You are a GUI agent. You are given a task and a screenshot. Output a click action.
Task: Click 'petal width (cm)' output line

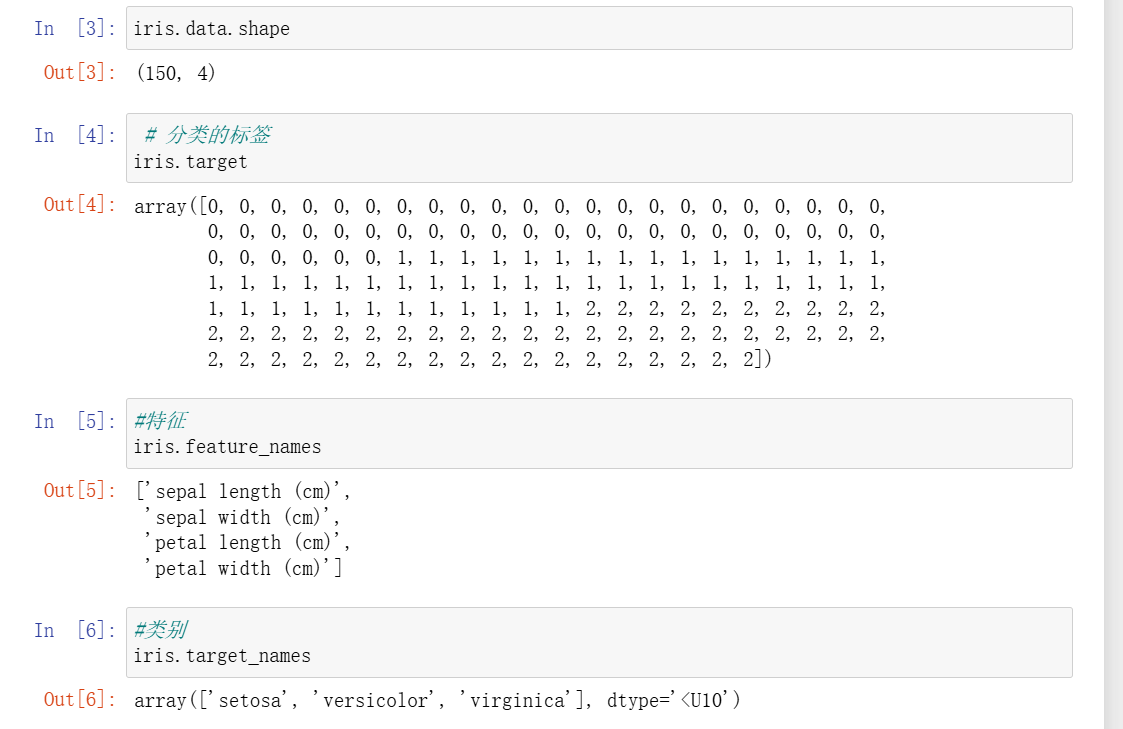click(243, 569)
